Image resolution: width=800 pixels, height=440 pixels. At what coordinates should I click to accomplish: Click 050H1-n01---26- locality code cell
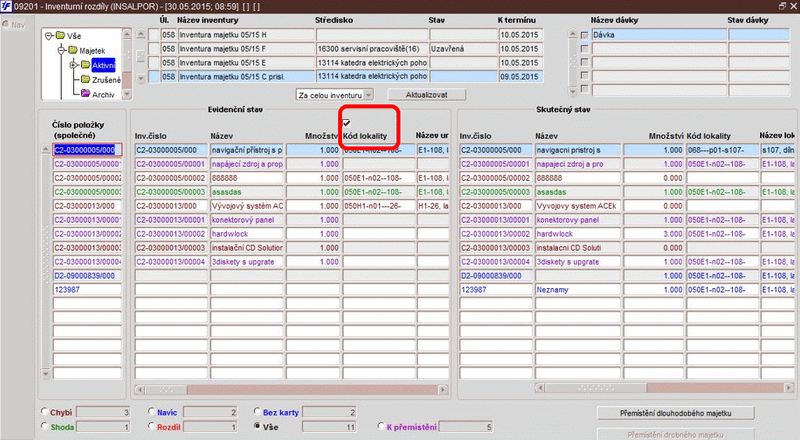379,206
